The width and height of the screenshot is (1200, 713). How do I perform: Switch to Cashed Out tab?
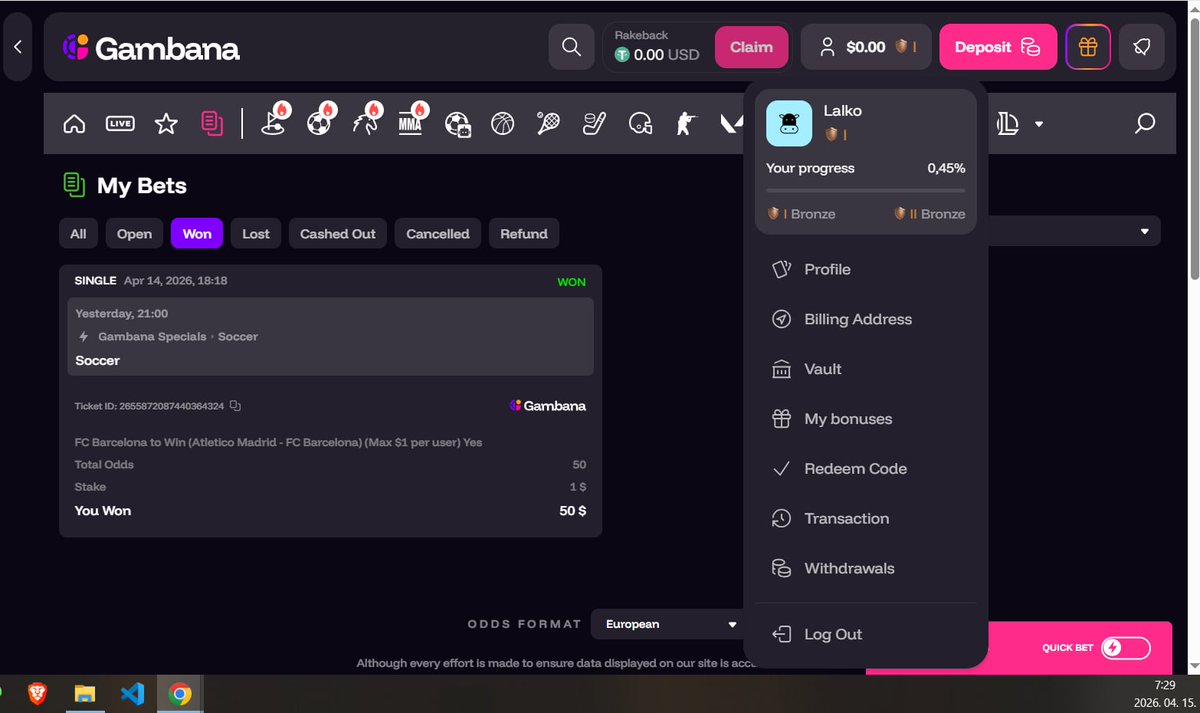click(338, 234)
